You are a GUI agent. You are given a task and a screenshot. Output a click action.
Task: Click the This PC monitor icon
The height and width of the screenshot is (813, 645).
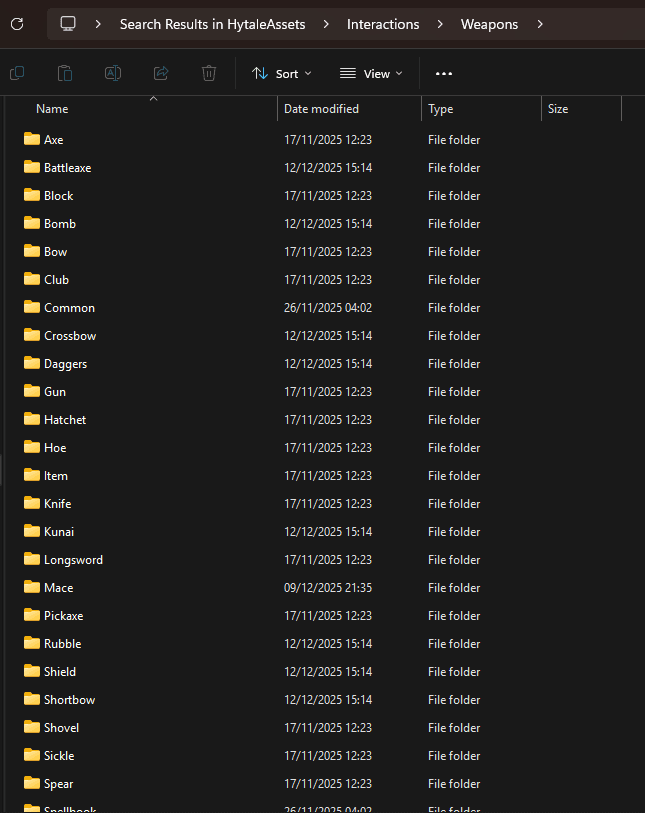[68, 24]
